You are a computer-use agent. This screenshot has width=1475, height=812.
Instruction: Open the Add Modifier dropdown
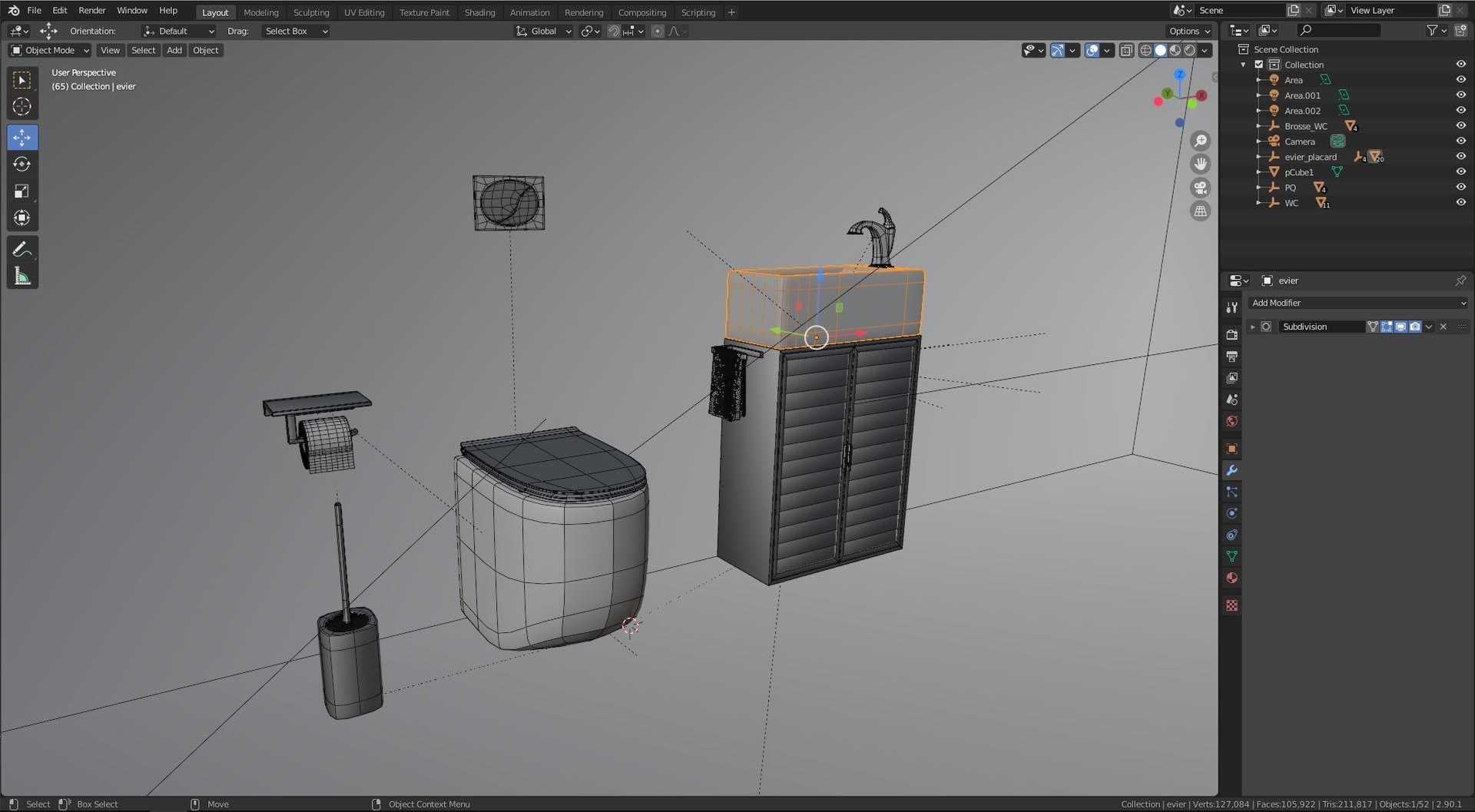[1357, 303]
